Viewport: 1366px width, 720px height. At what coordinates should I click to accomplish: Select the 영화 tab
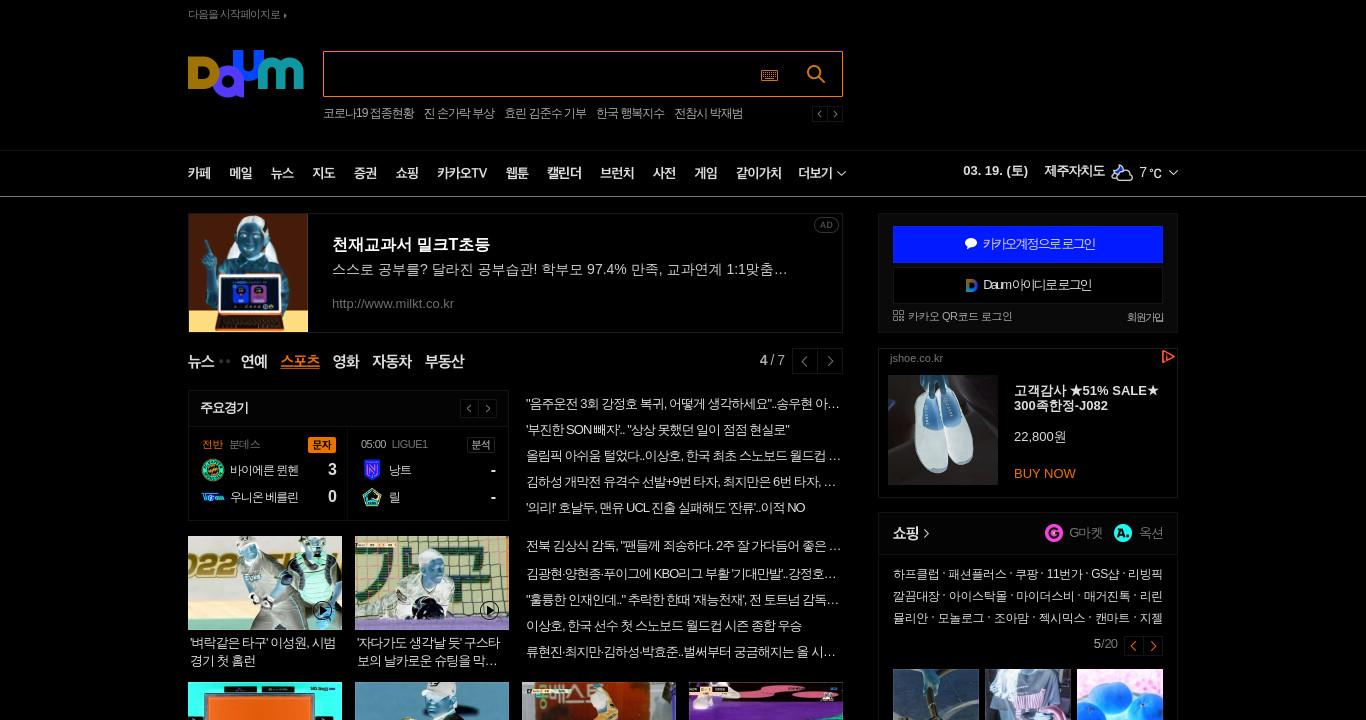pos(346,361)
